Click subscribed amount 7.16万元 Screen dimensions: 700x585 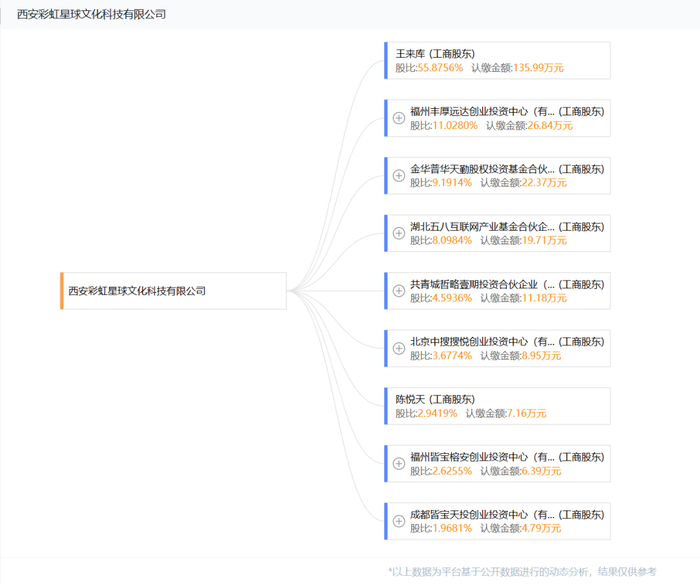(x=526, y=413)
